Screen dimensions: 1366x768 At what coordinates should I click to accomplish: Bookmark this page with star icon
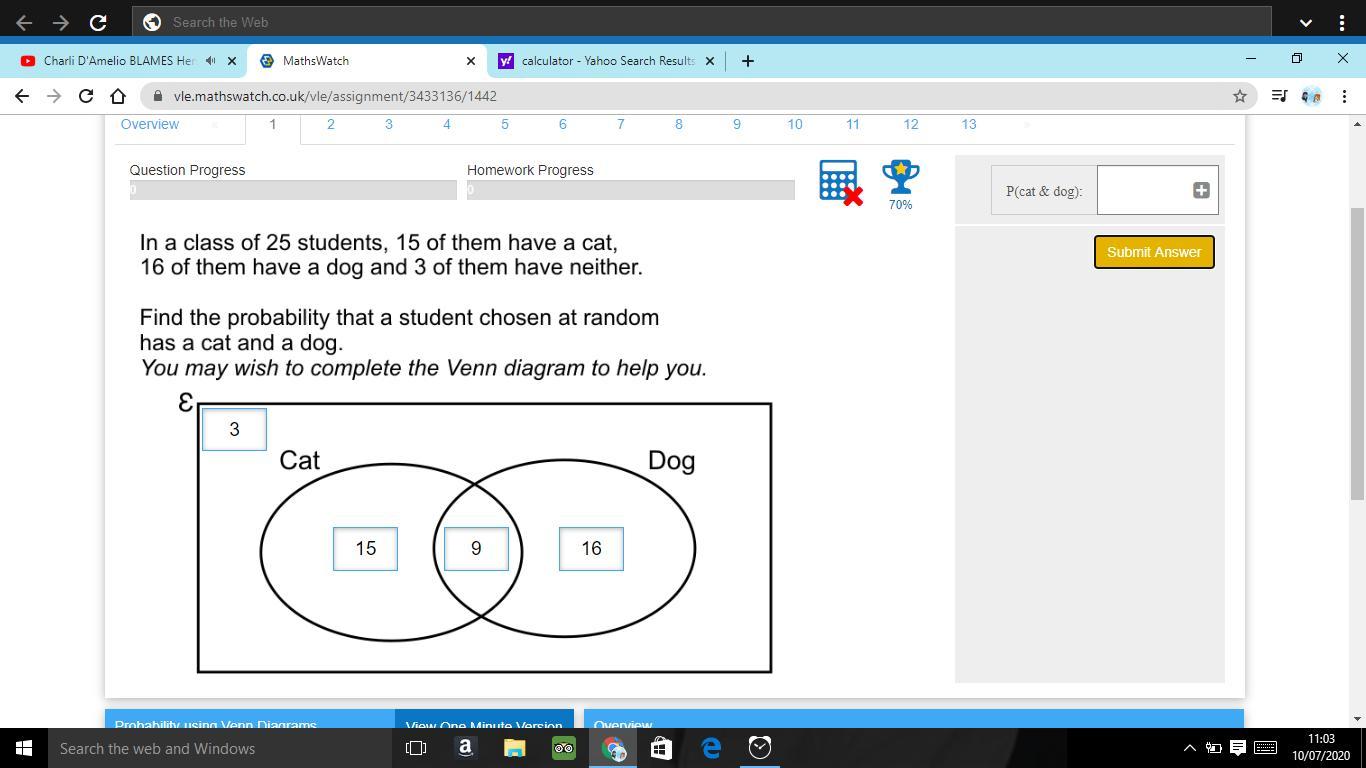(x=1240, y=96)
